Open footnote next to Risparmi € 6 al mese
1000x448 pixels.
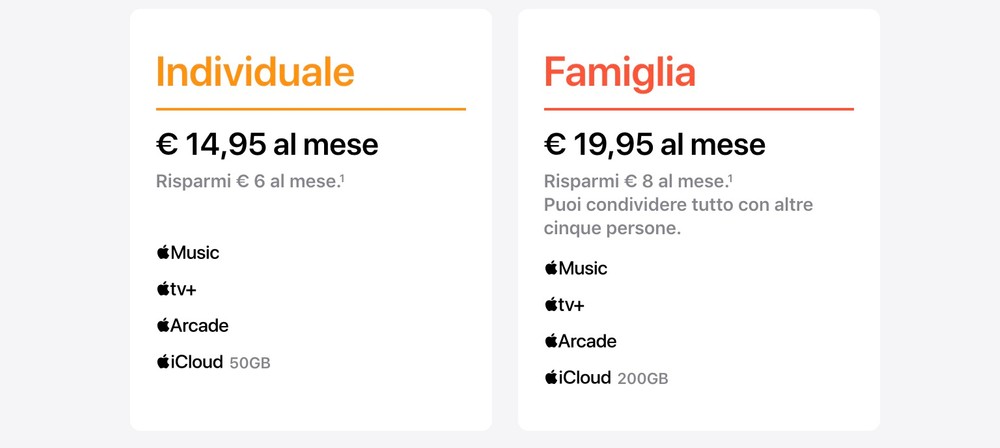click(x=344, y=178)
